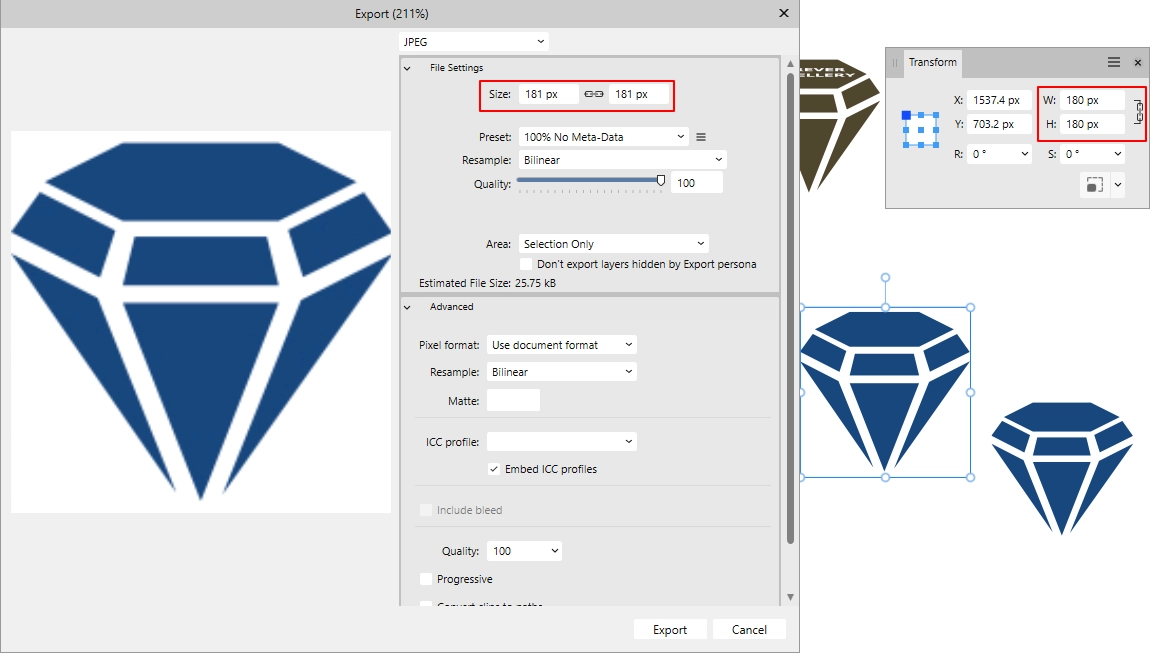Screen dimensions: 1161x658
Task: Click the Matte color swatch
Action: (x=513, y=400)
